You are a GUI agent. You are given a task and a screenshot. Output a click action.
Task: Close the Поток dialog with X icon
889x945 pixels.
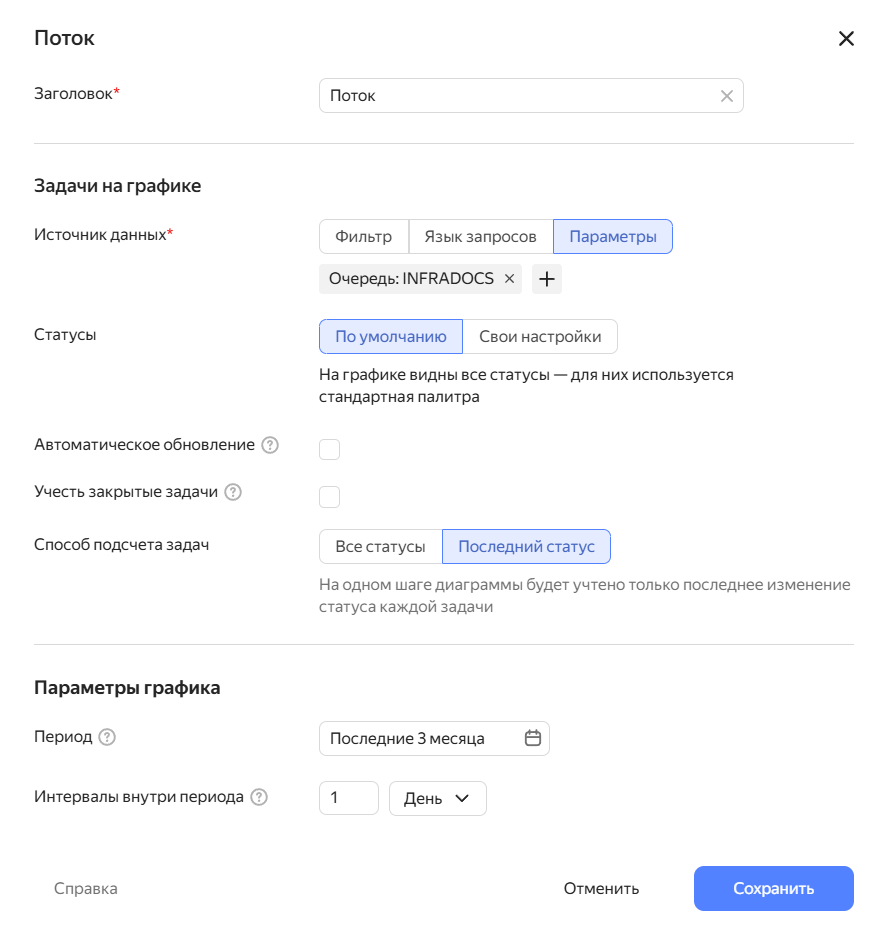coord(846,39)
